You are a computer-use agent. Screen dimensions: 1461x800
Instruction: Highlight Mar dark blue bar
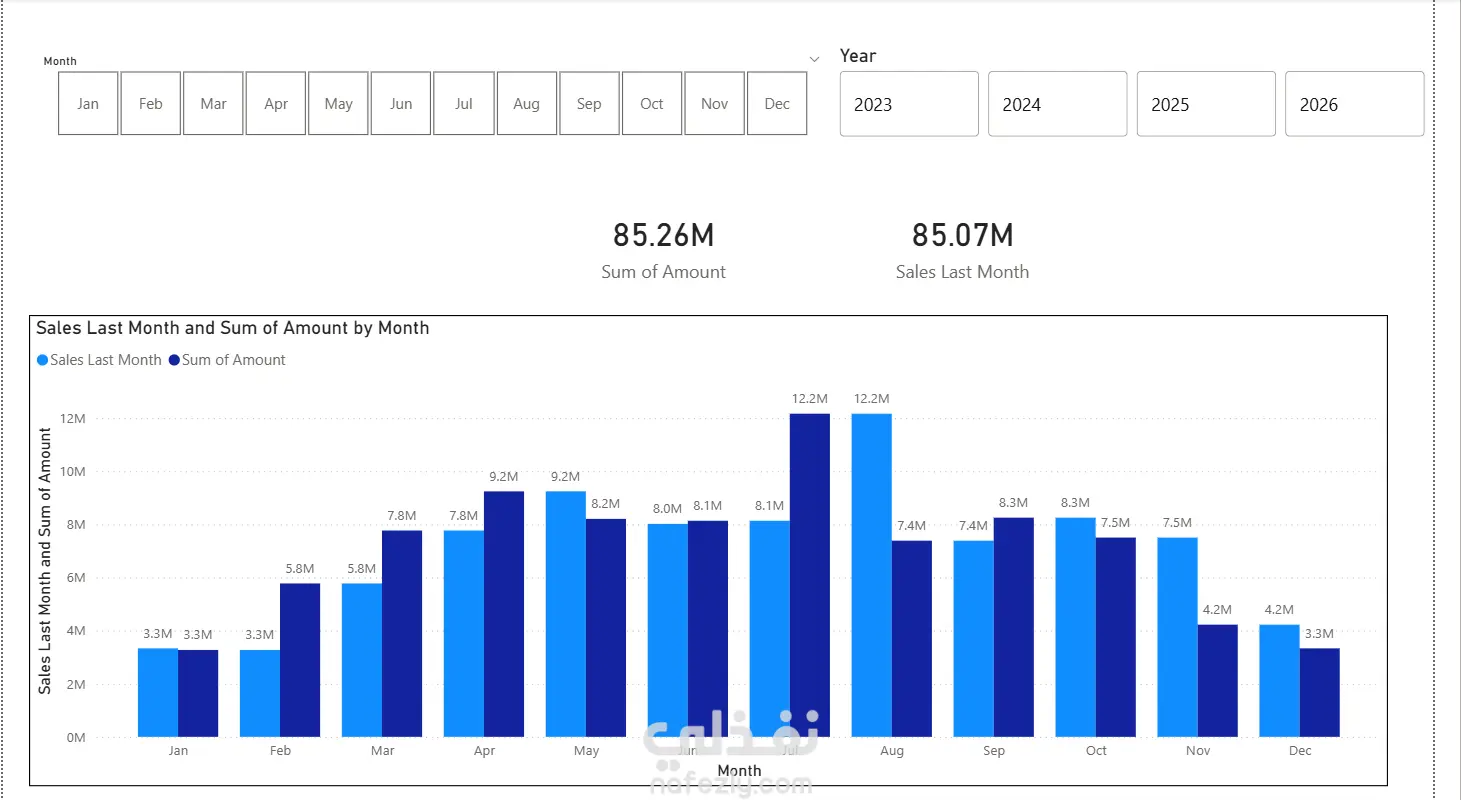point(402,634)
